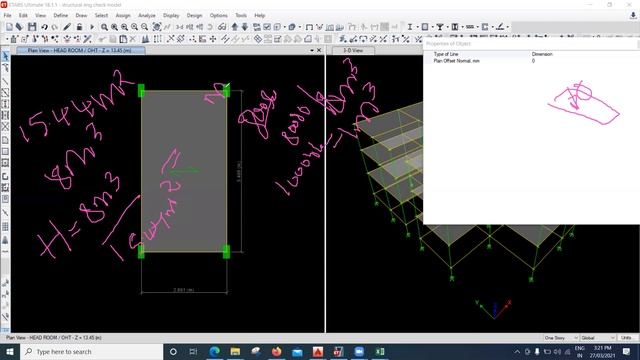Open Set Display Options checkbox icon
Screen dimensions: 640x360
[x=267, y=27]
